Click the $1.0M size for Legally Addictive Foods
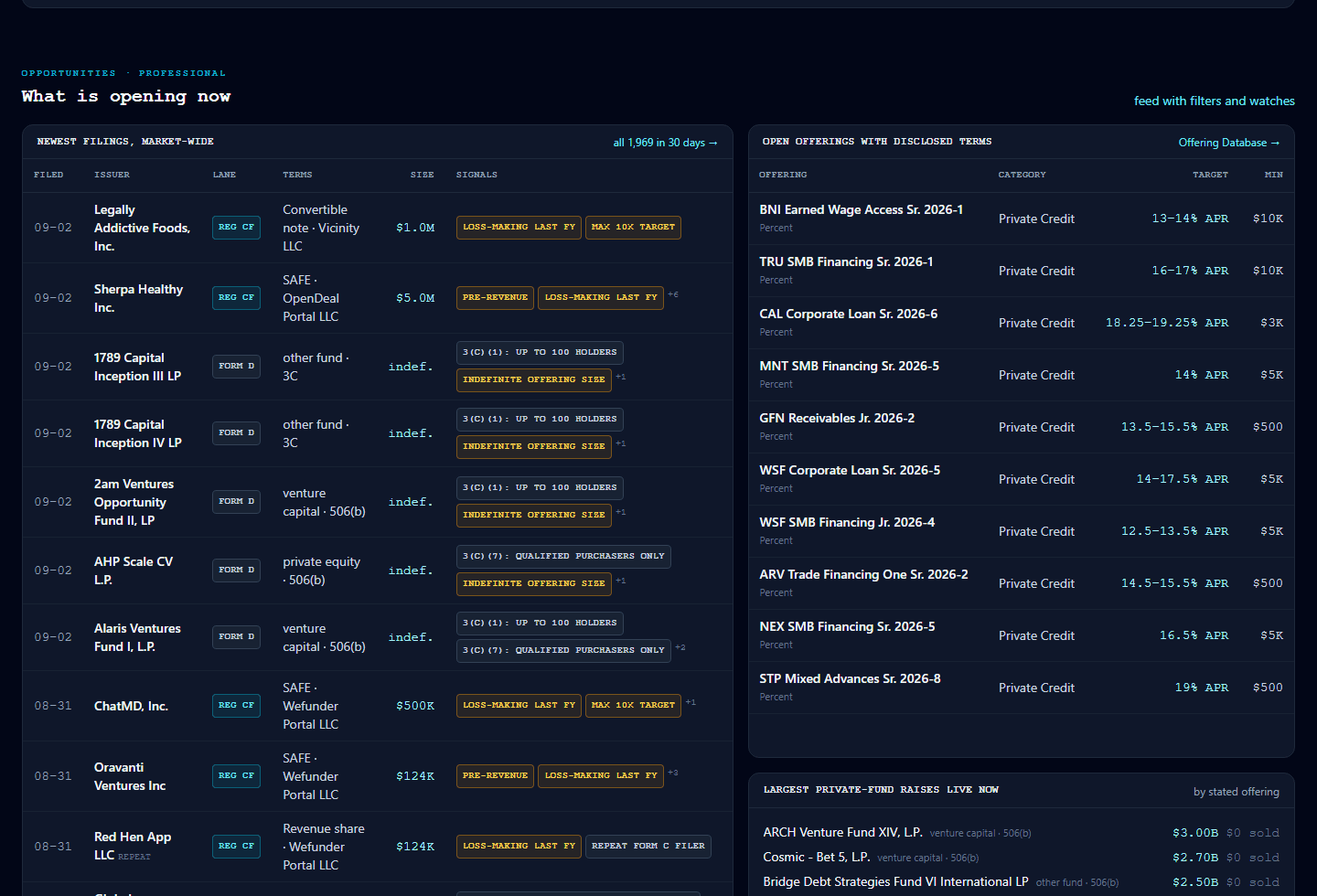The height and width of the screenshot is (896, 1317). click(x=415, y=228)
